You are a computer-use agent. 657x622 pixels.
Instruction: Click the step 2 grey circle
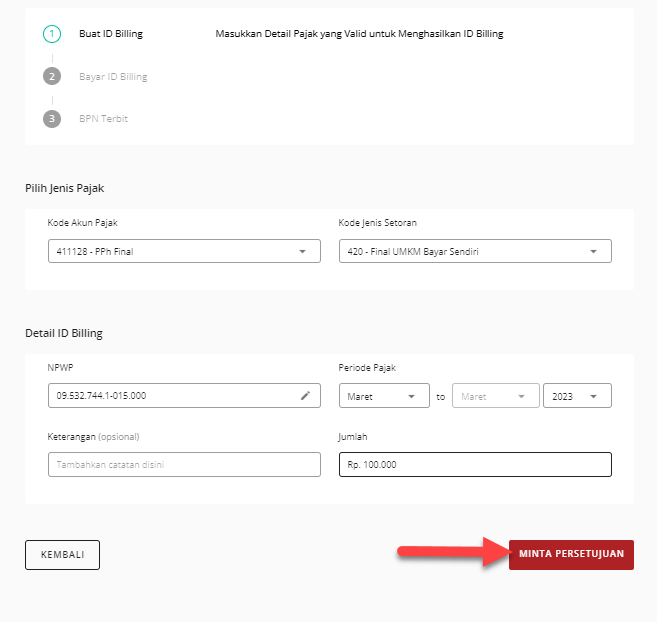point(52,76)
